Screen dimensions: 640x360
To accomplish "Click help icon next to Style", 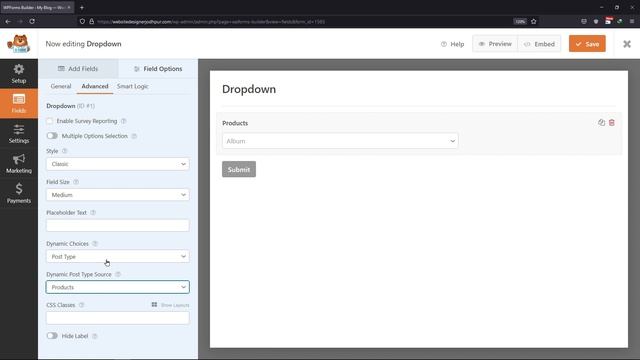I will click(x=64, y=151).
